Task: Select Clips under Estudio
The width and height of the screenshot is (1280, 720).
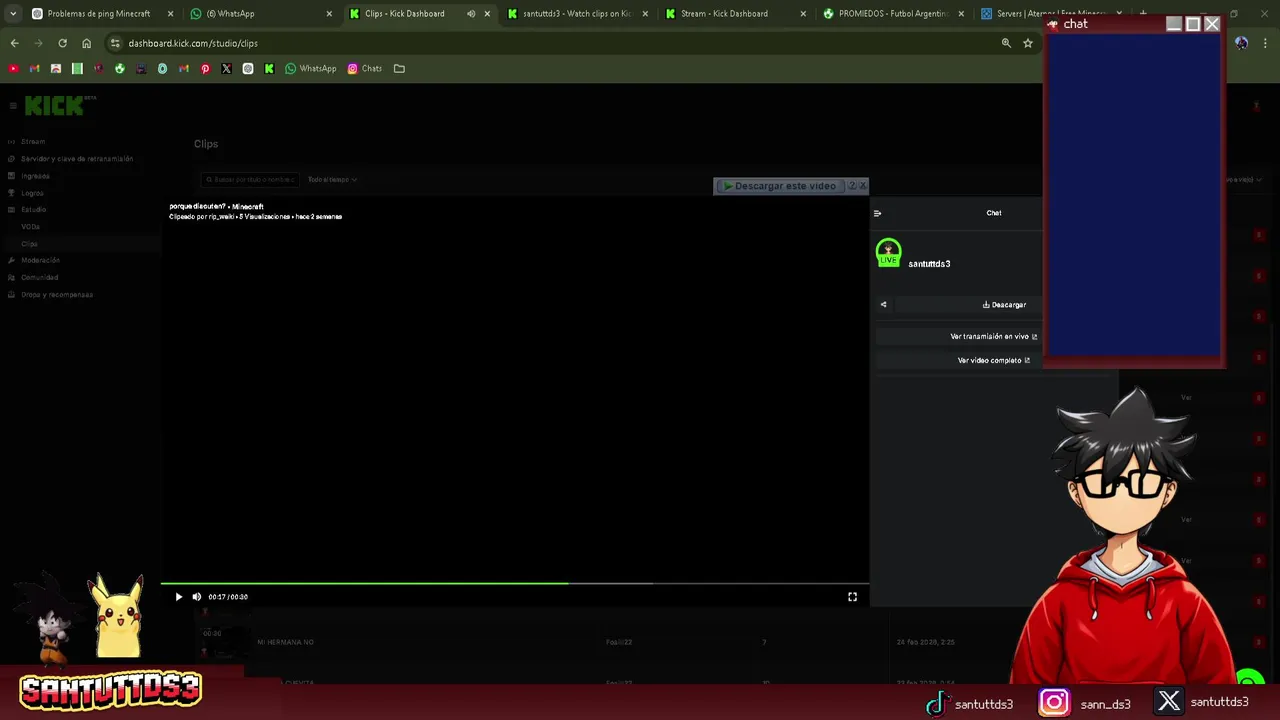Action: [x=29, y=244]
